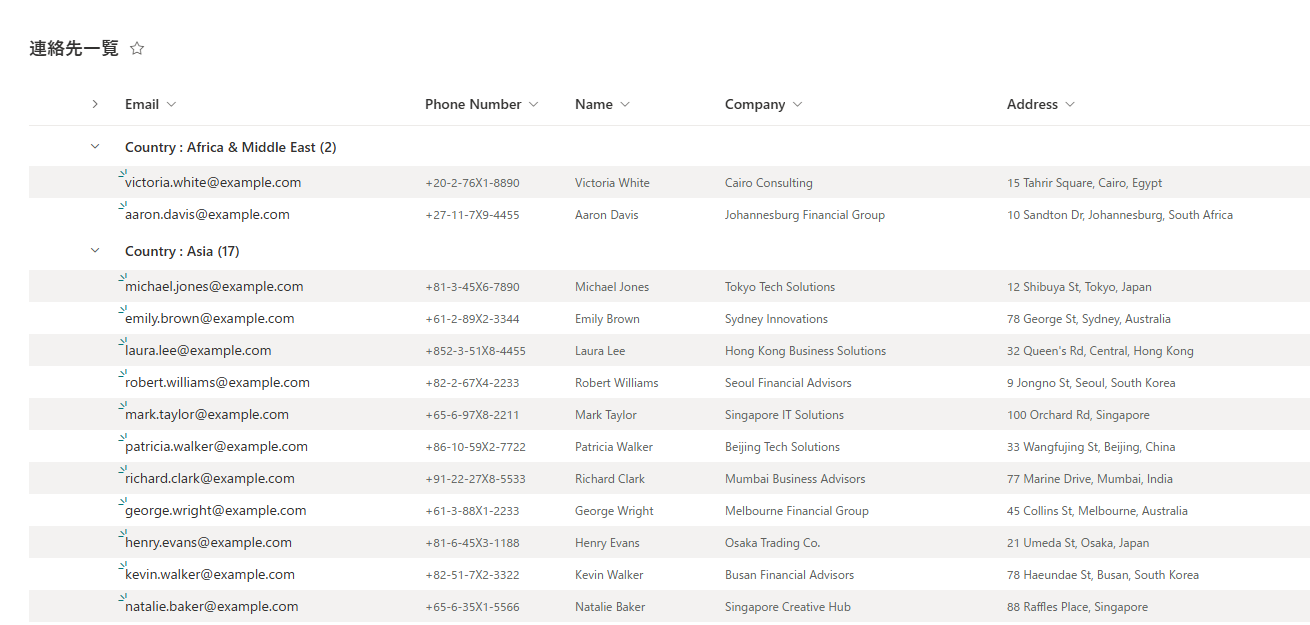The width and height of the screenshot is (1310, 625).
Task: Open richard.clark@example.com item
Action: pyautogui.click(x=210, y=479)
